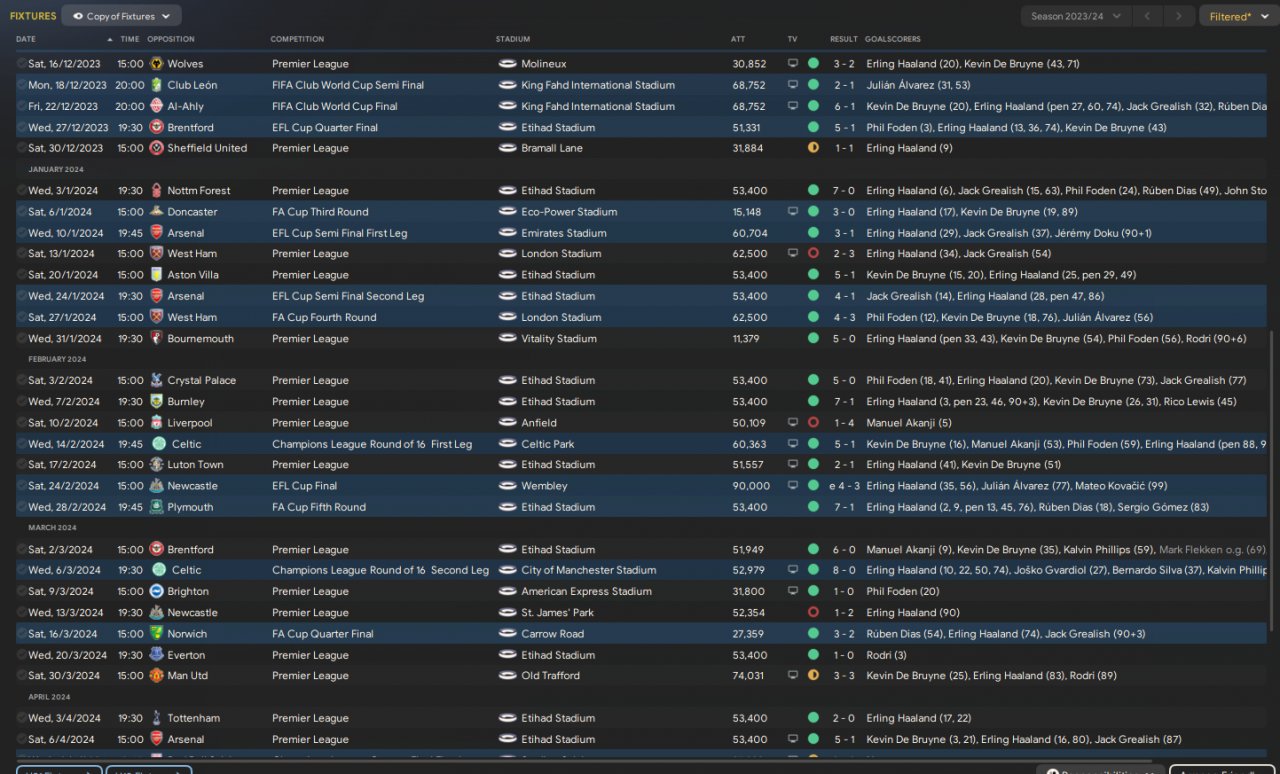1280x774 pixels.
Task: Sort fixtures by the COMPETITION column header
Action: pos(297,39)
